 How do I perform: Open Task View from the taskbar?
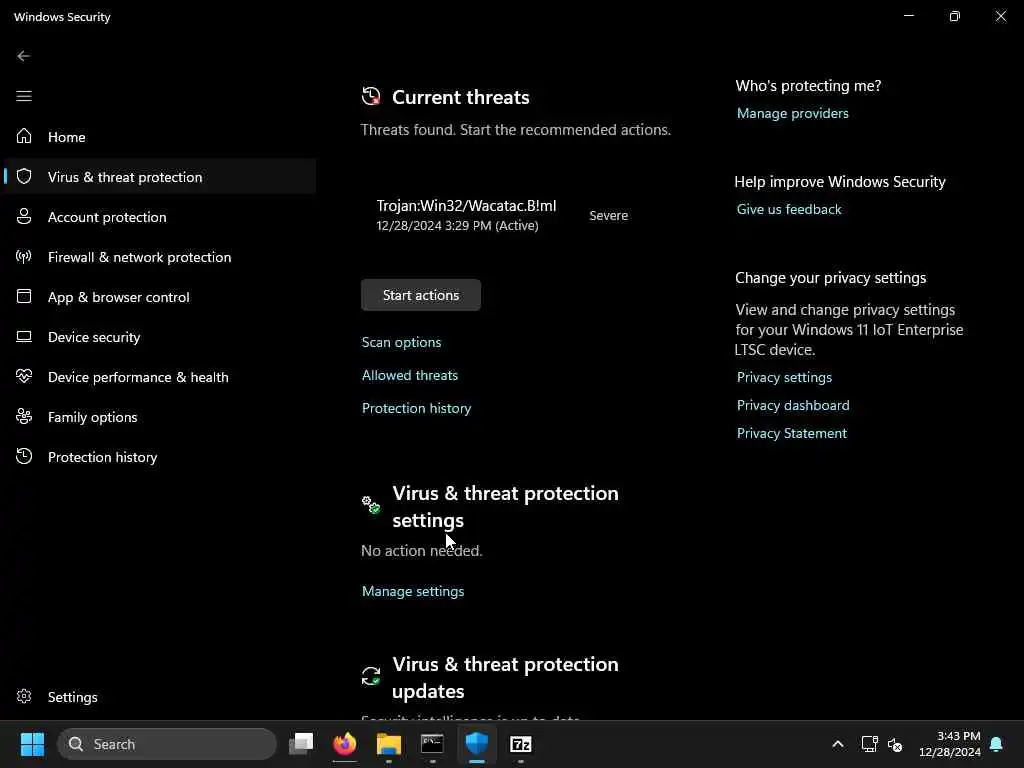click(x=301, y=744)
